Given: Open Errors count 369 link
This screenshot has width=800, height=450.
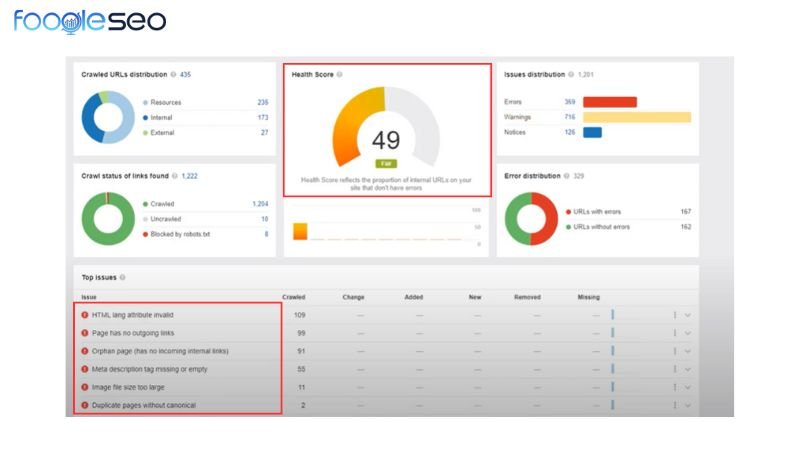Looking at the screenshot, I should (570, 102).
